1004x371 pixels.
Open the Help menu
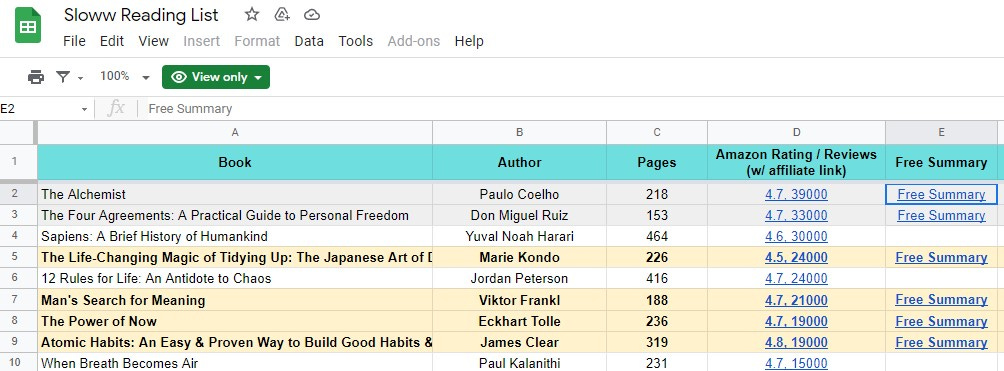[469, 41]
